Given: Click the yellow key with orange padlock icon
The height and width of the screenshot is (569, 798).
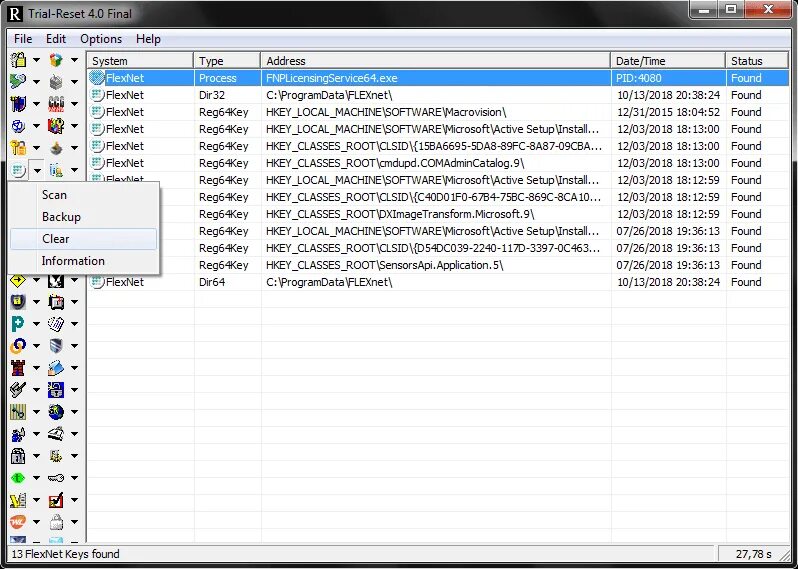Looking at the screenshot, I should tap(18, 148).
